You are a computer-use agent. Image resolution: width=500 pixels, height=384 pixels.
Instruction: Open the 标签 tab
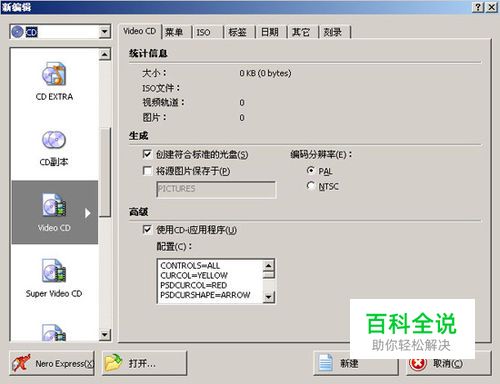click(239, 32)
